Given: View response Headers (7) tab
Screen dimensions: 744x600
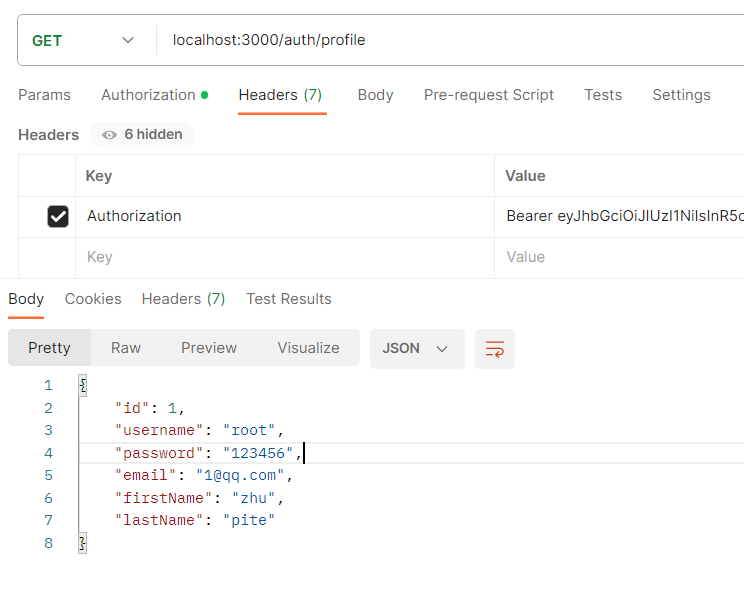Looking at the screenshot, I should coord(183,299).
